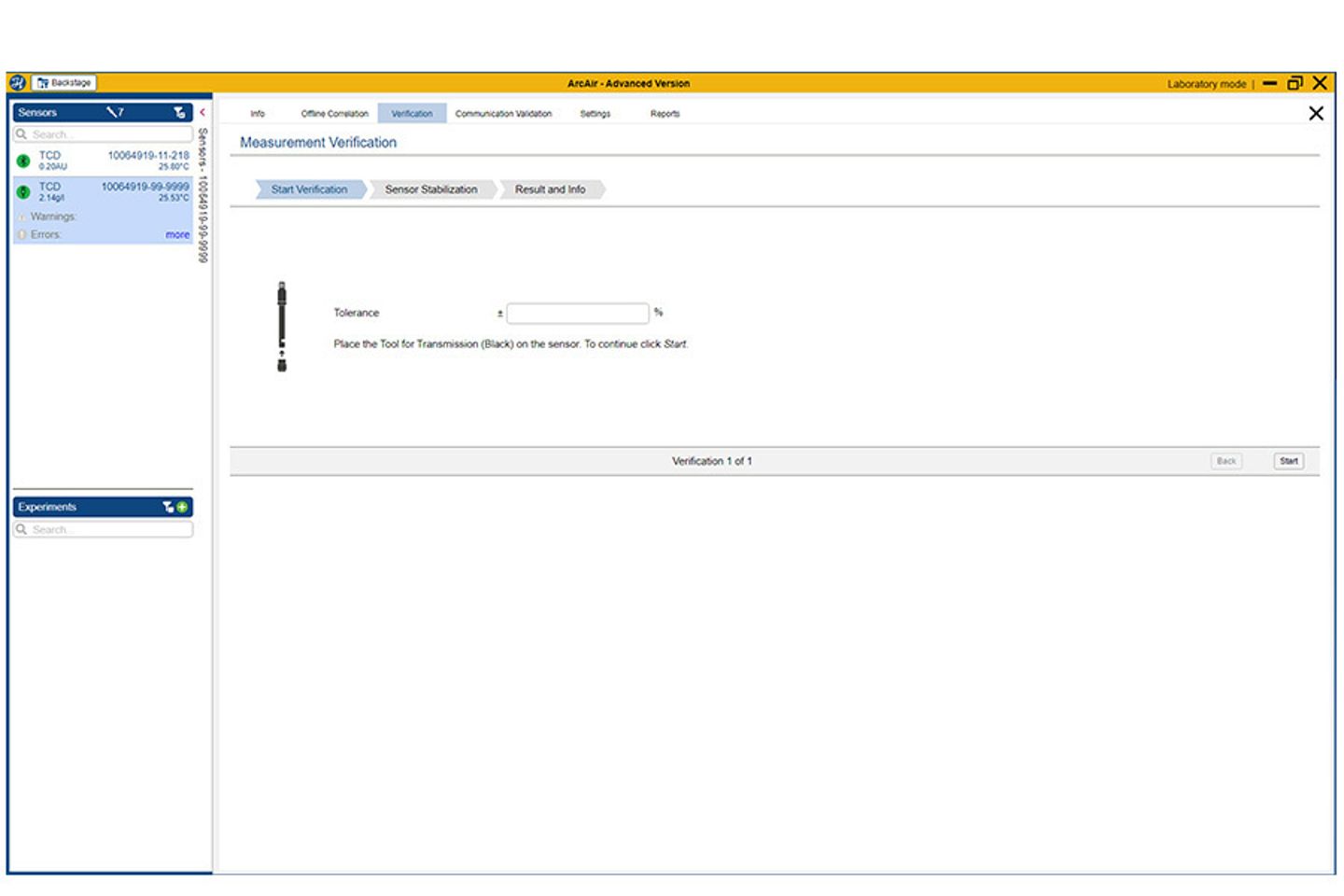Click the Sensors search field
Image resolution: width=1344 pixels, height=896 pixels.
[x=104, y=134]
